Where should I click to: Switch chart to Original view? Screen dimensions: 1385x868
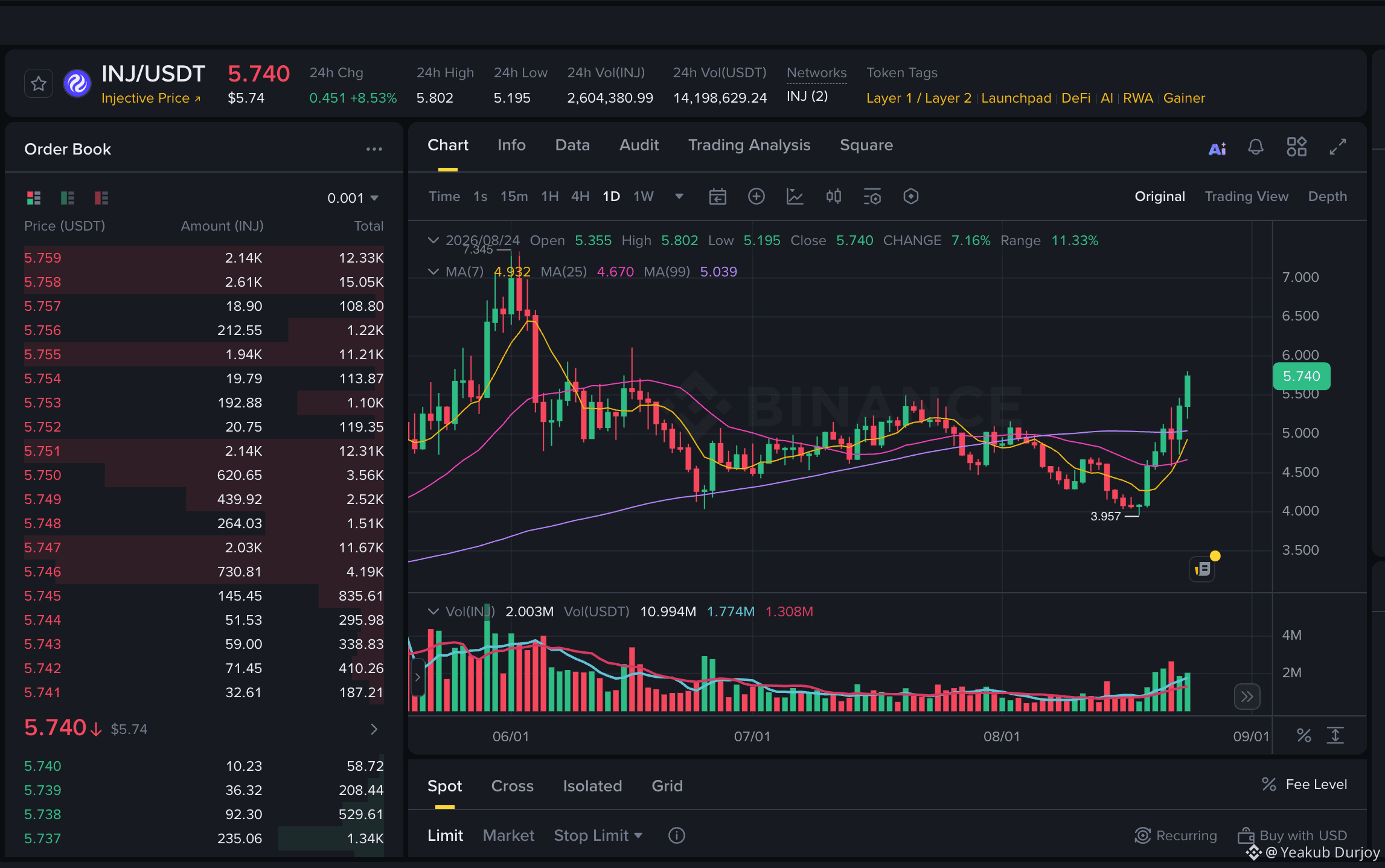pyautogui.click(x=1160, y=197)
